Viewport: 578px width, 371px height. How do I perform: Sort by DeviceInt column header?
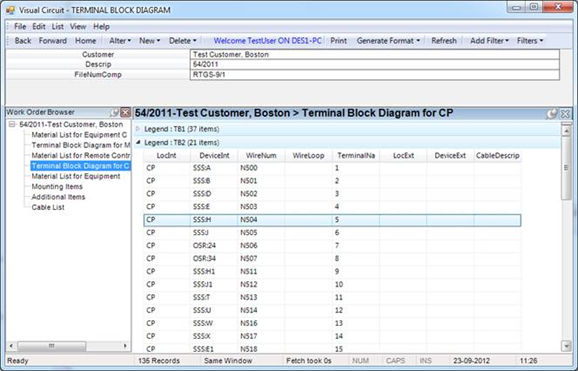tap(214, 156)
